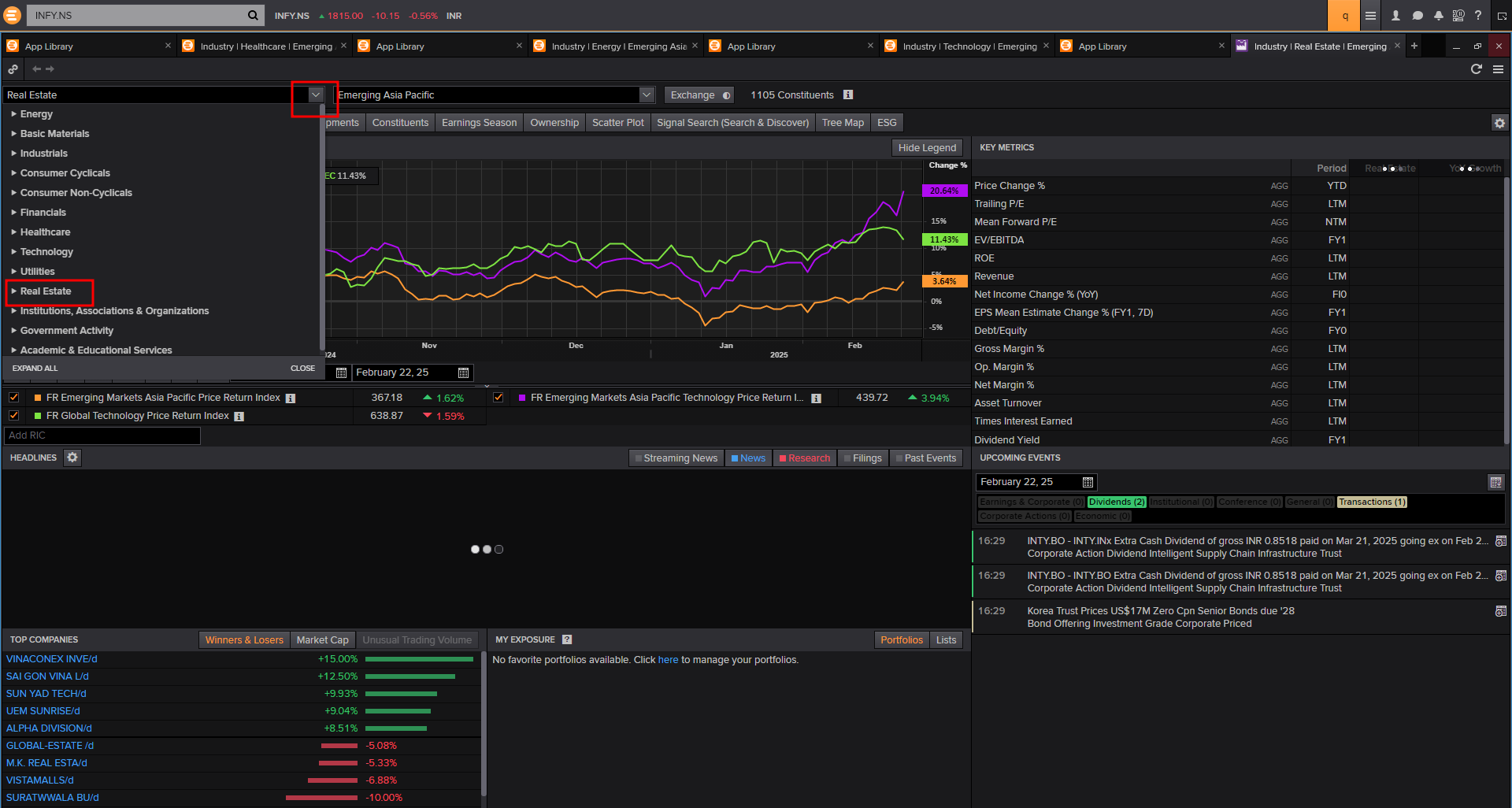The height and width of the screenshot is (808, 1512).
Task: Click the orange swatch for Asia Pacific index
Action: 38,398
